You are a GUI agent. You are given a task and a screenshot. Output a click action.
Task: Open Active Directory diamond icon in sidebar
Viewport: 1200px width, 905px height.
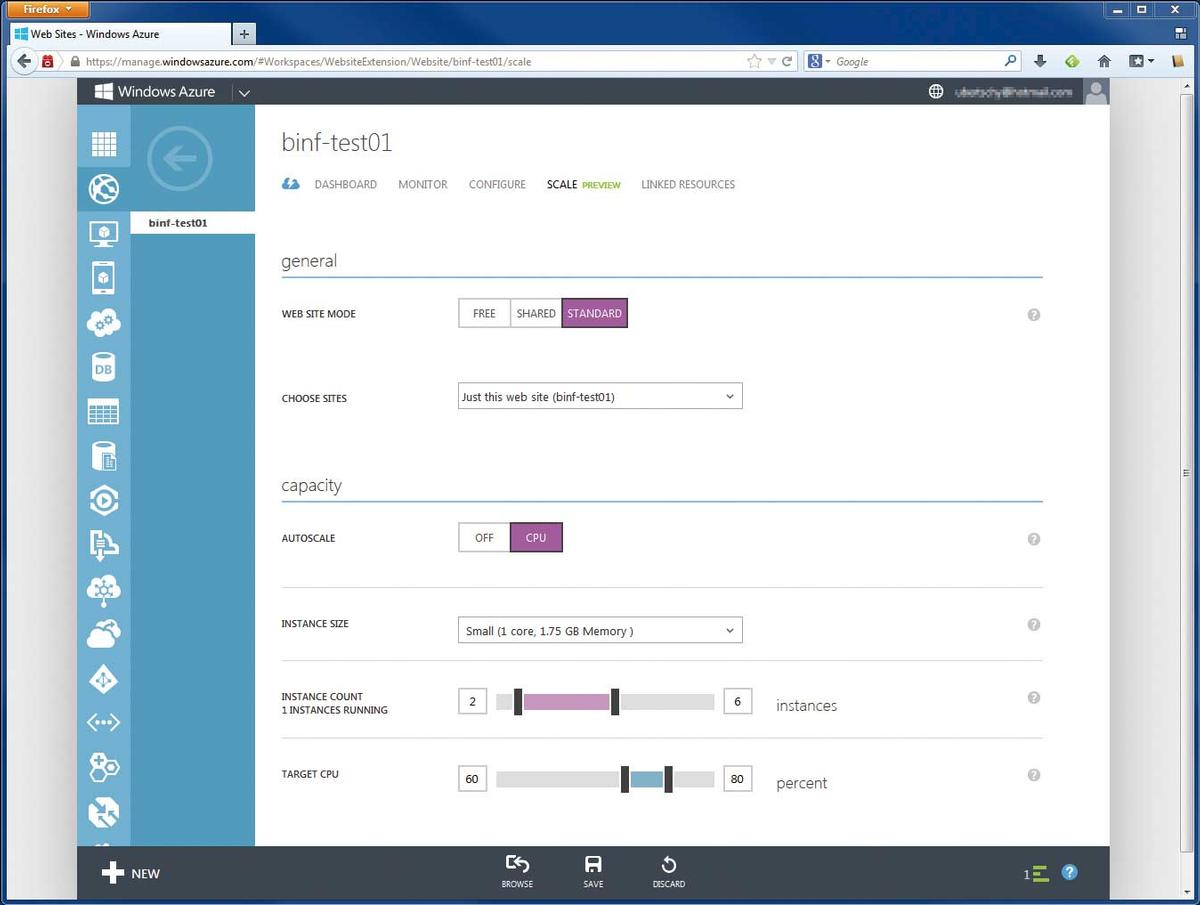click(x=104, y=679)
